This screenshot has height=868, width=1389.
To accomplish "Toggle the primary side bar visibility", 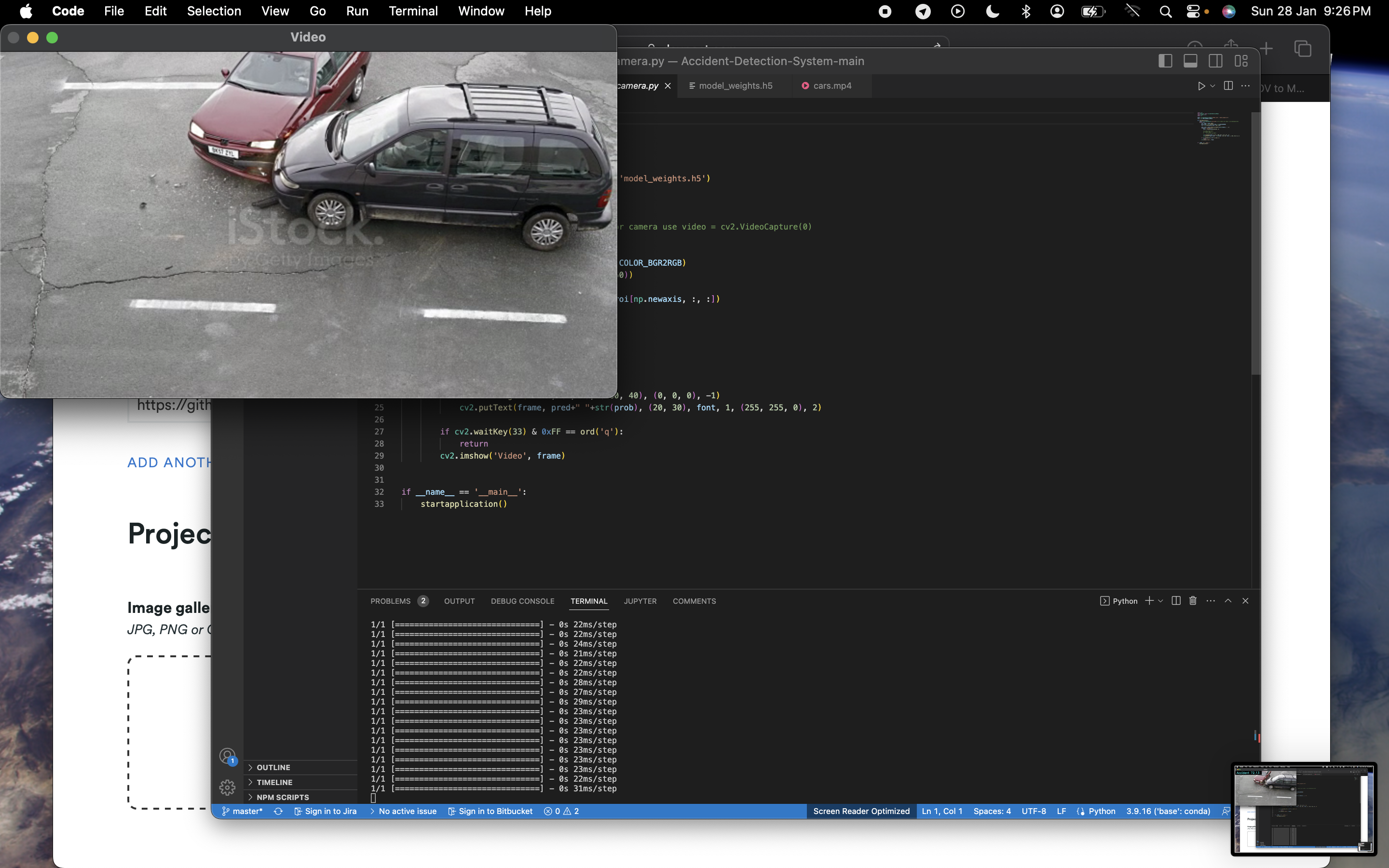I will coord(1165,61).
